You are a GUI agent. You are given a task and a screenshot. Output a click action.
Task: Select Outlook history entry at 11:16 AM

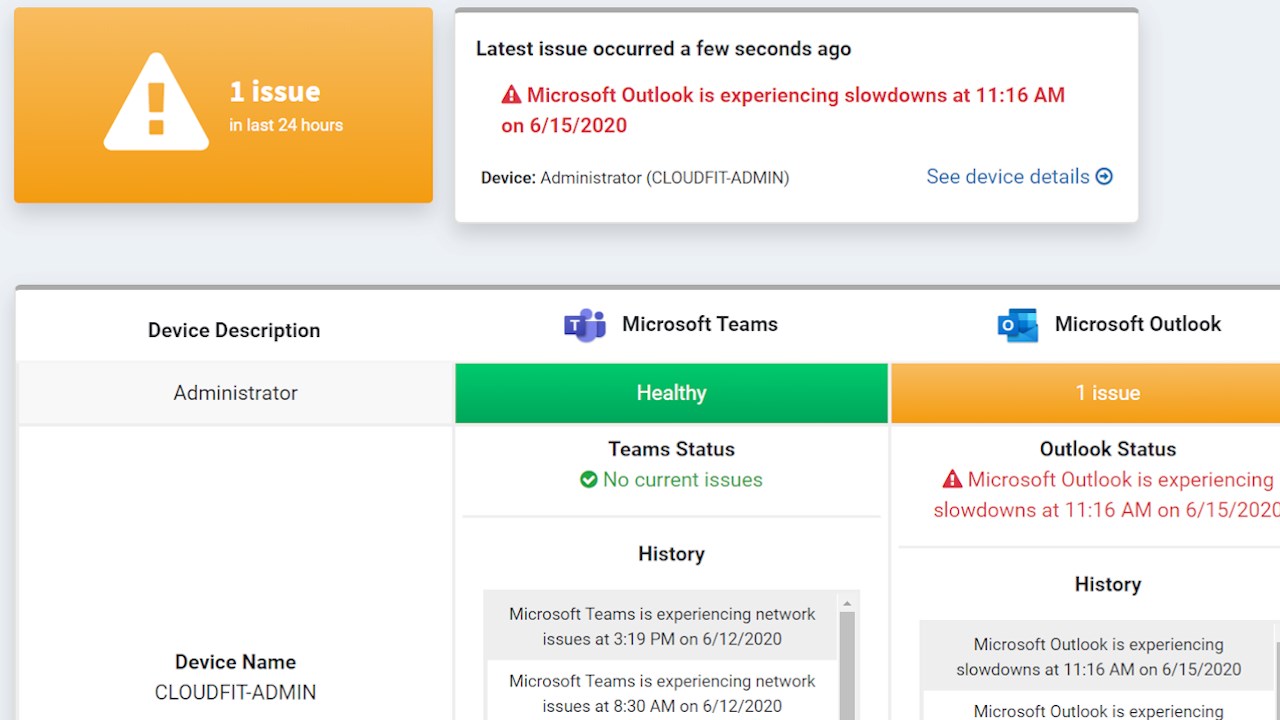pos(1098,657)
